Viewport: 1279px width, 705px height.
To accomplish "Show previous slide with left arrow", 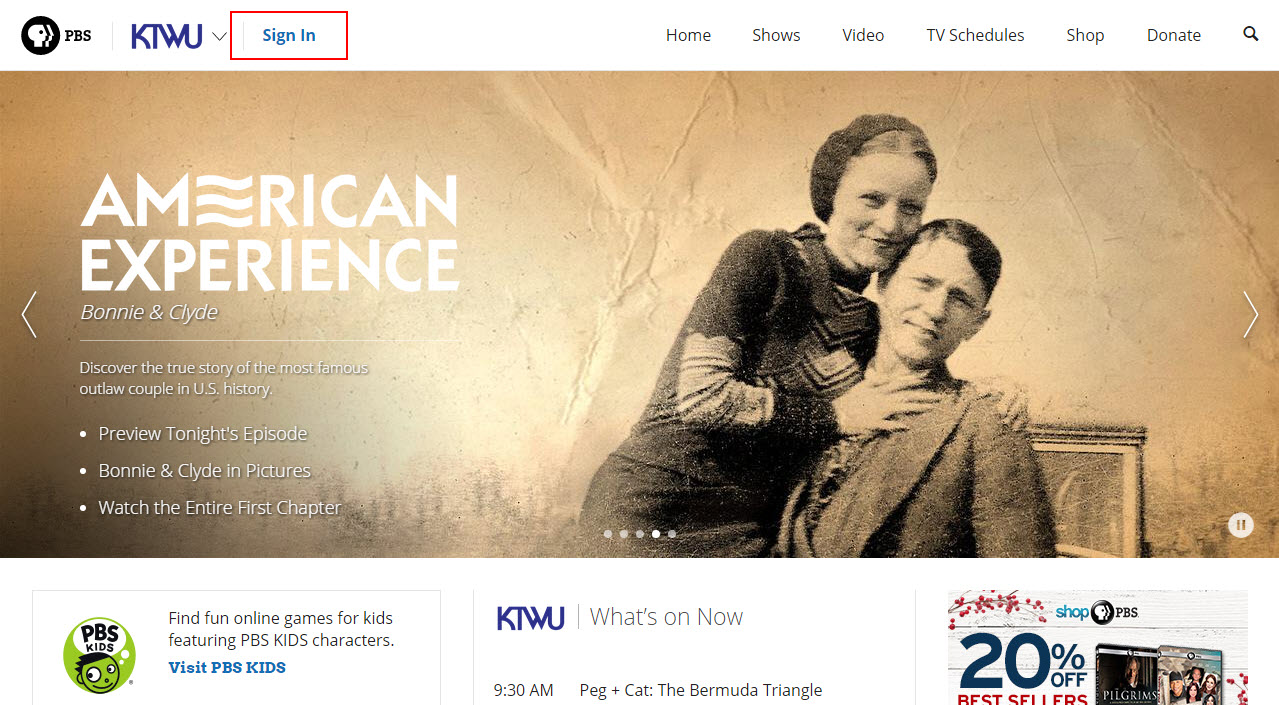I will 29,314.
